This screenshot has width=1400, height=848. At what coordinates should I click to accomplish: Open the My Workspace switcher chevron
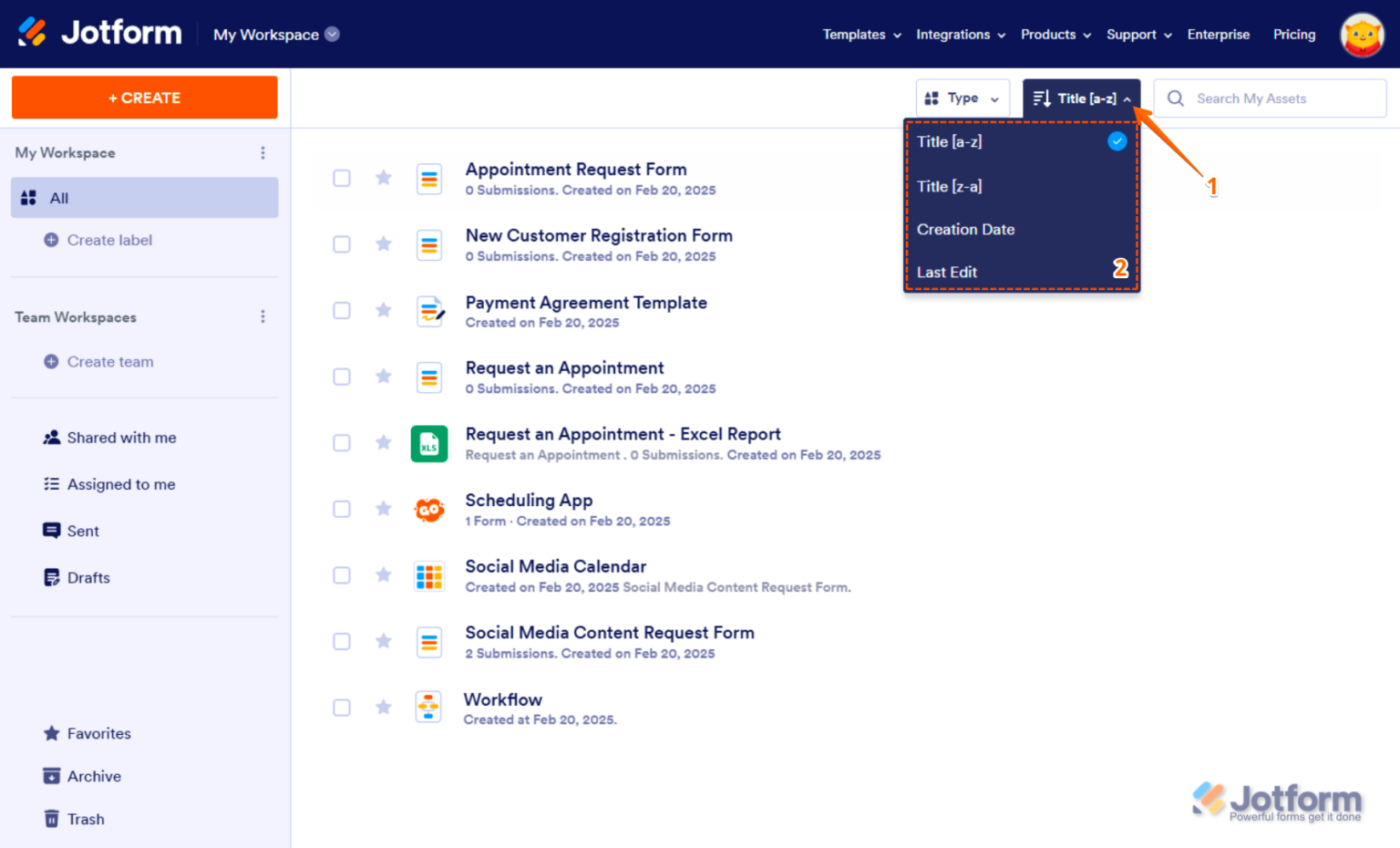332,34
